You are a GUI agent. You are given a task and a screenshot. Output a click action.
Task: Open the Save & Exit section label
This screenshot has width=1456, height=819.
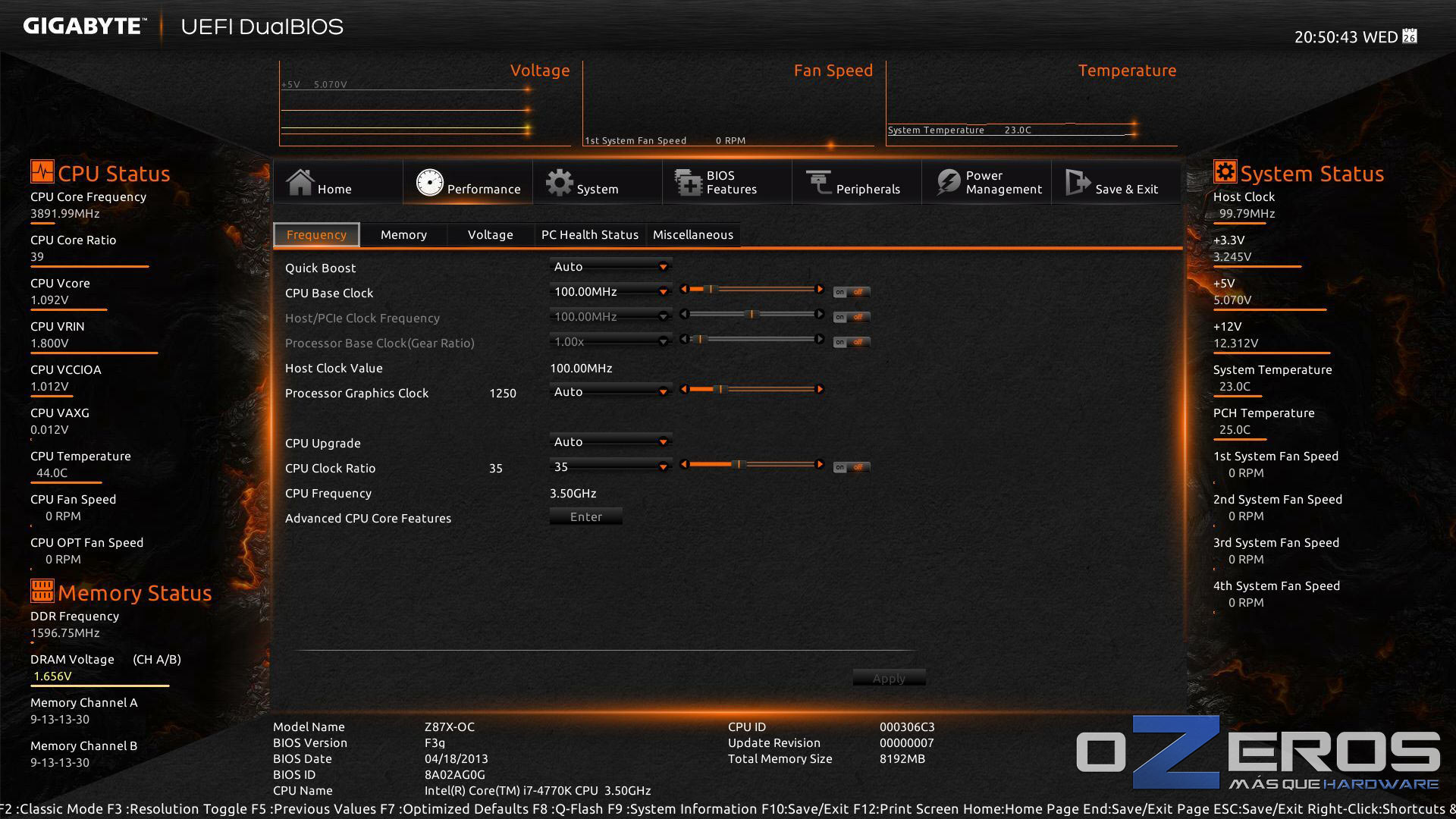point(1126,189)
